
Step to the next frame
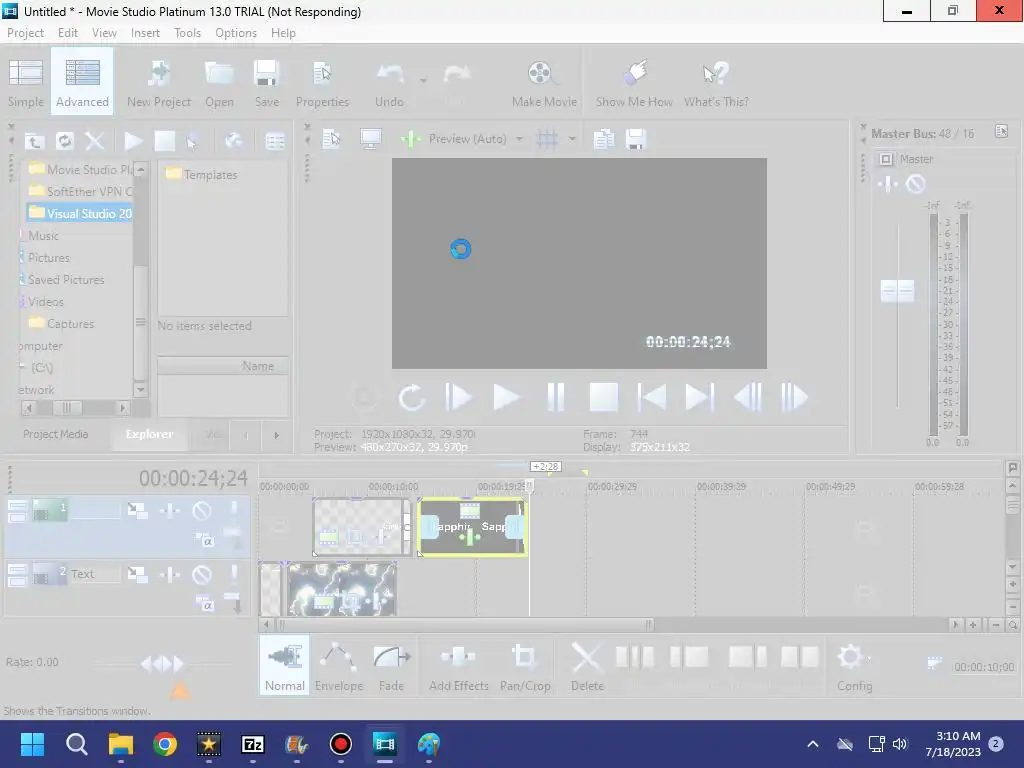[794, 396]
